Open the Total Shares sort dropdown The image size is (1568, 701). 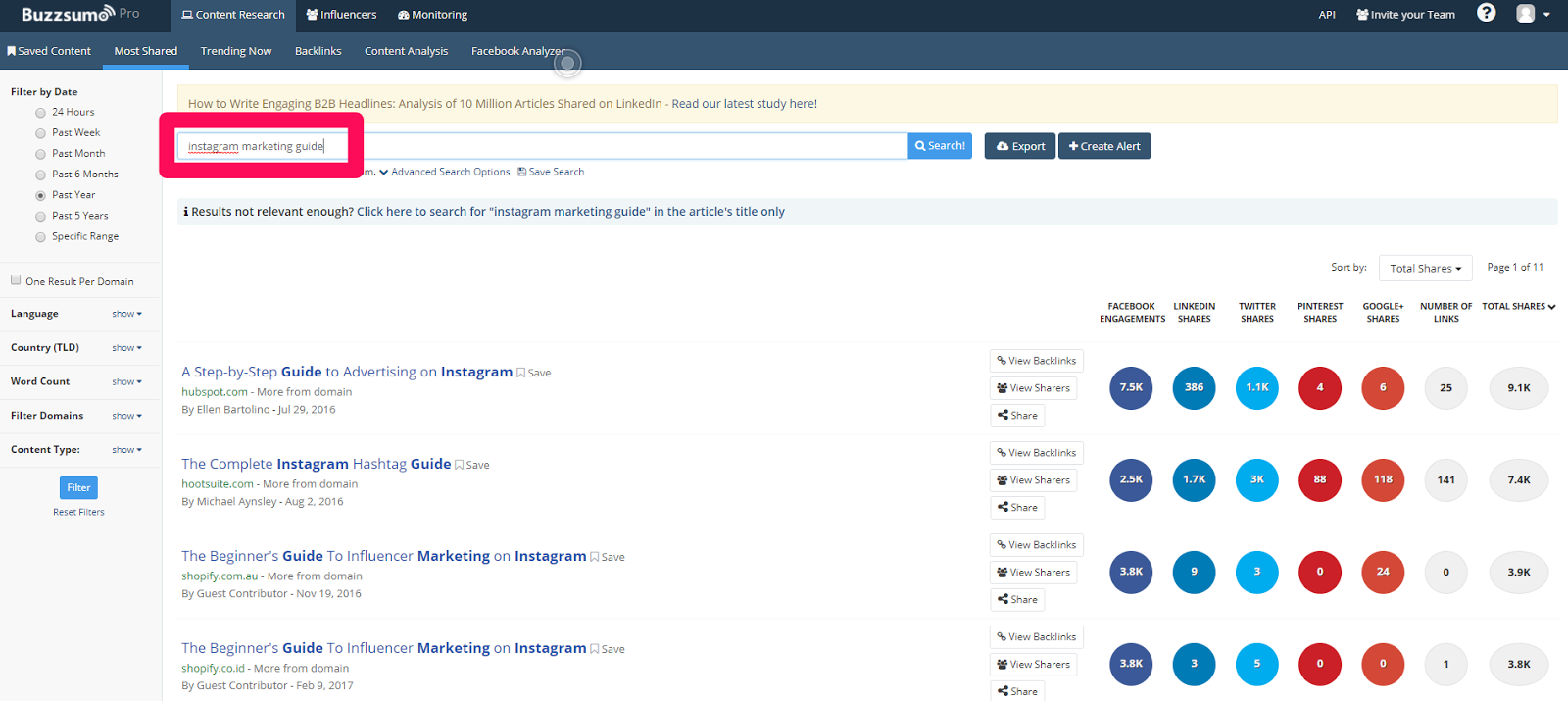(x=1426, y=268)
